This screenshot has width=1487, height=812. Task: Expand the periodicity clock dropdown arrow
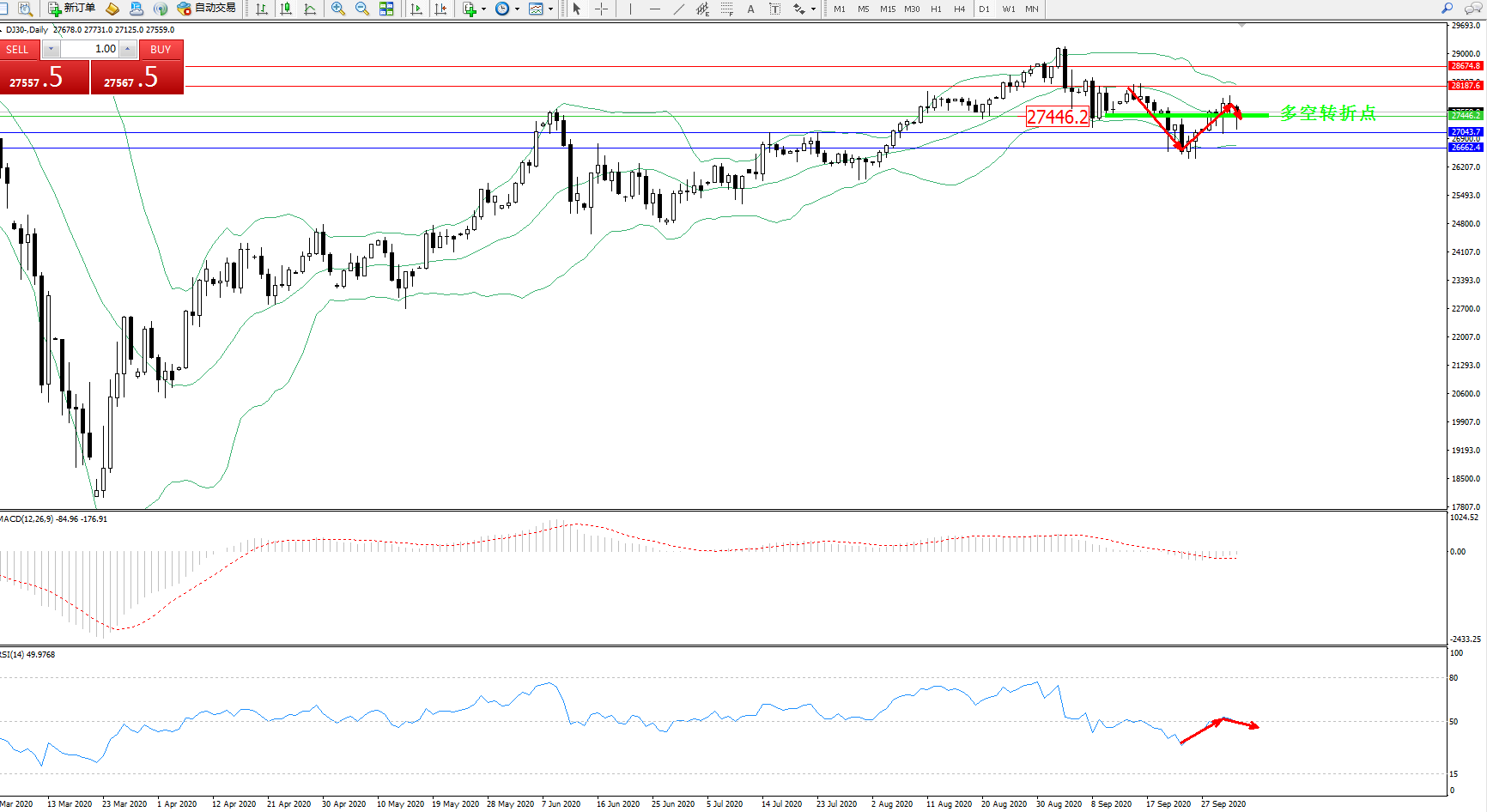[x=517, y=9]
